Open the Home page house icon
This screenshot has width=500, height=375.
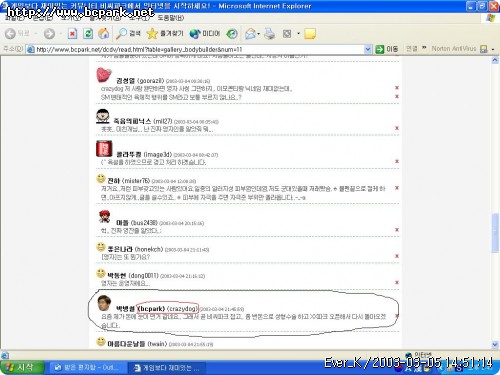pos(104,33)
